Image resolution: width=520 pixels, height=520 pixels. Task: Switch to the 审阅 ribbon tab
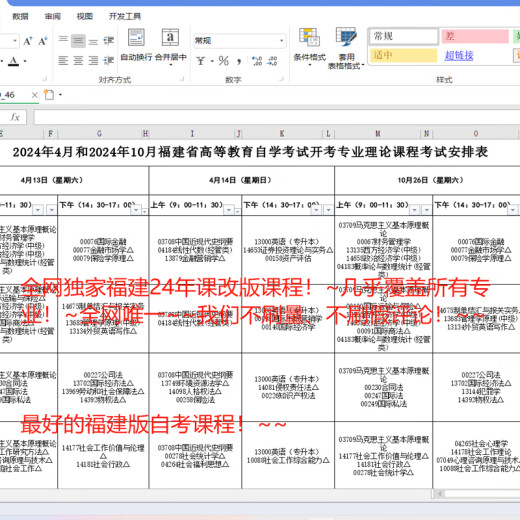pyautogui.click(x=53, y=16)
